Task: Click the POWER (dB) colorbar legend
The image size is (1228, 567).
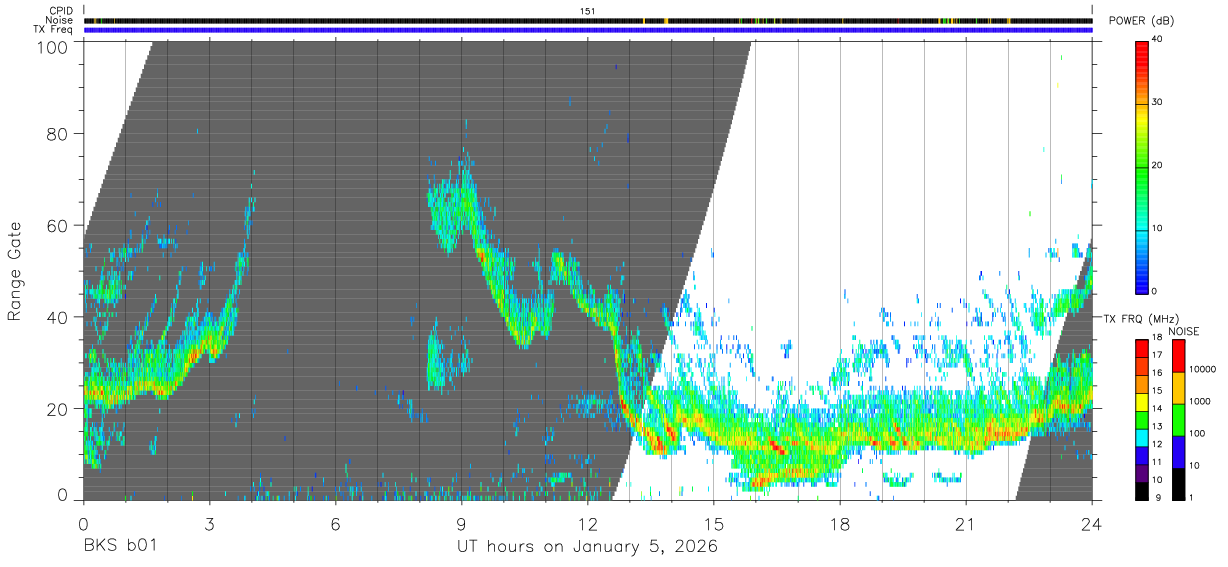Action: (x=1141, y=166)
